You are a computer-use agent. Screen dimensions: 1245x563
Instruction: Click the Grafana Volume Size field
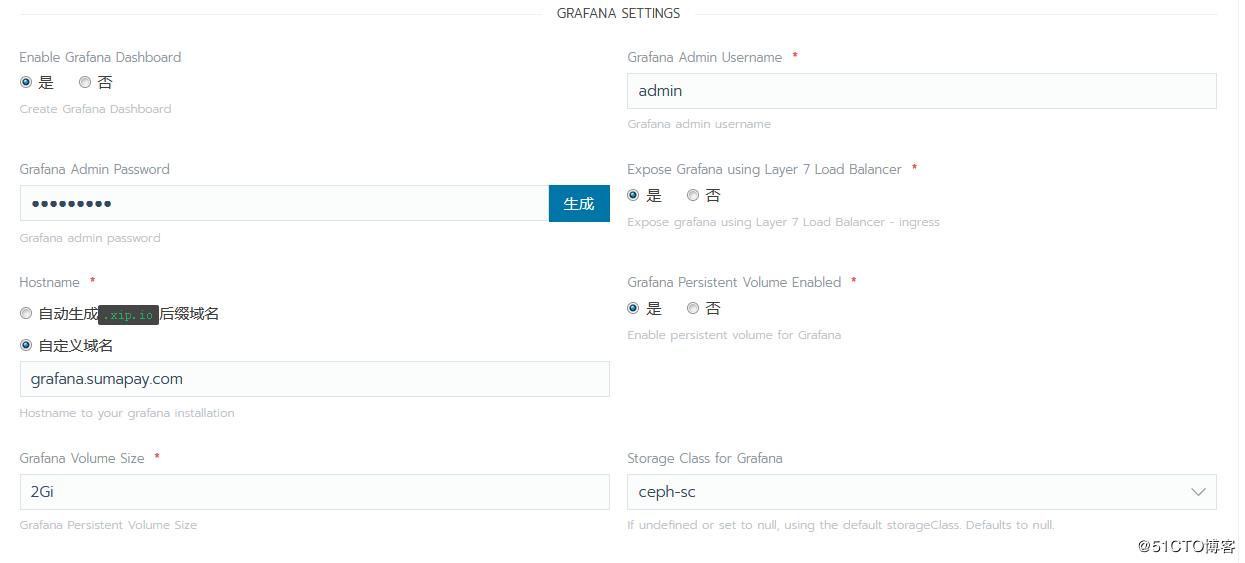click(314, 492)
